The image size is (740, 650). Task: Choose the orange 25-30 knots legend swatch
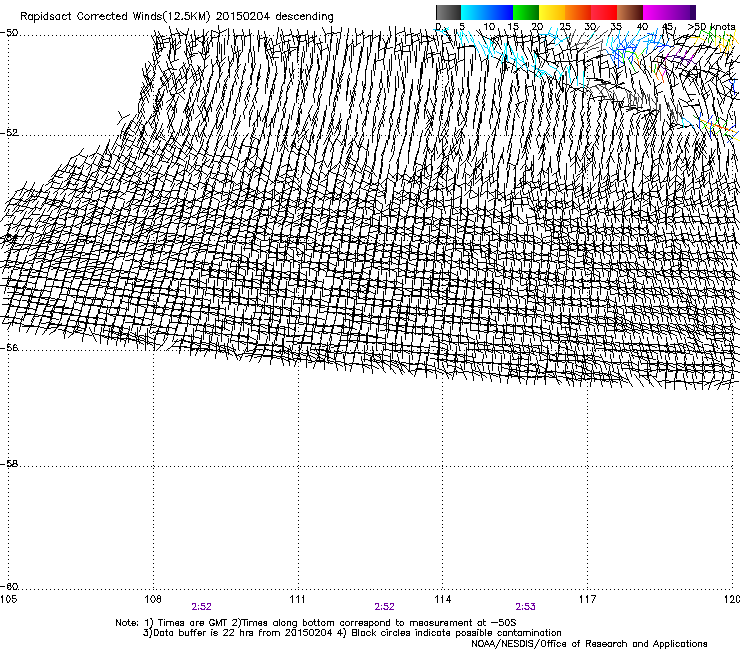point(578,12)
